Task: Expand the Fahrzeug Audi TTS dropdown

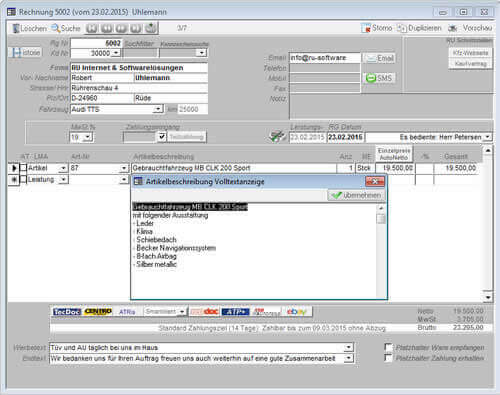Action: pyautogui.click(x=158, y=109)
